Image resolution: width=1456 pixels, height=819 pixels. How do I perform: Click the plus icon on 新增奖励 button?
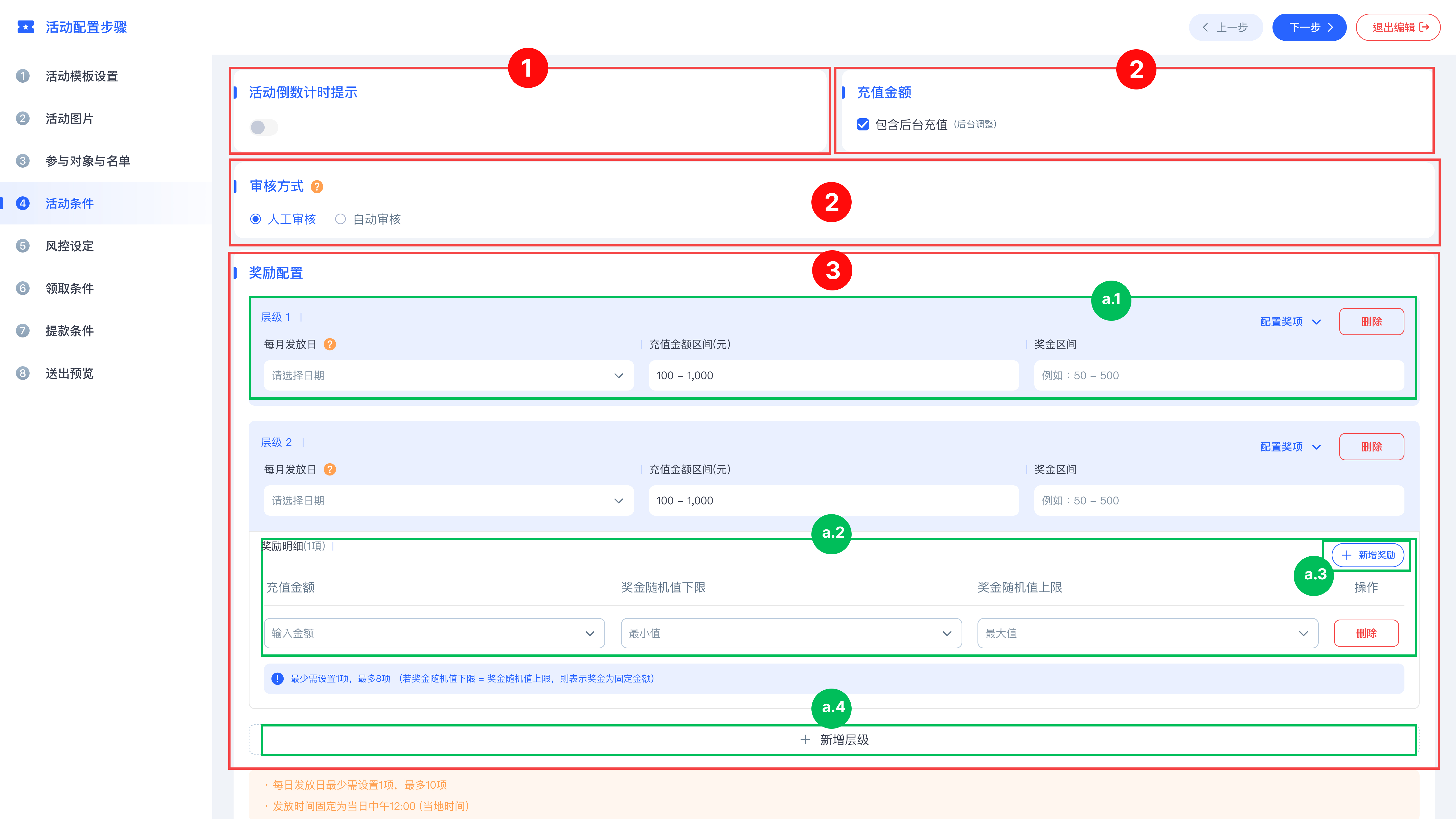click(x=1347, y=555)
